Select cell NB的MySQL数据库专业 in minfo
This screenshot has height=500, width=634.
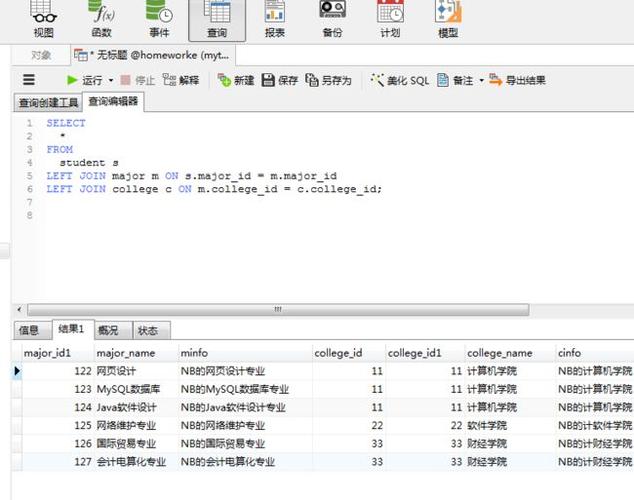tap(245, 389)
